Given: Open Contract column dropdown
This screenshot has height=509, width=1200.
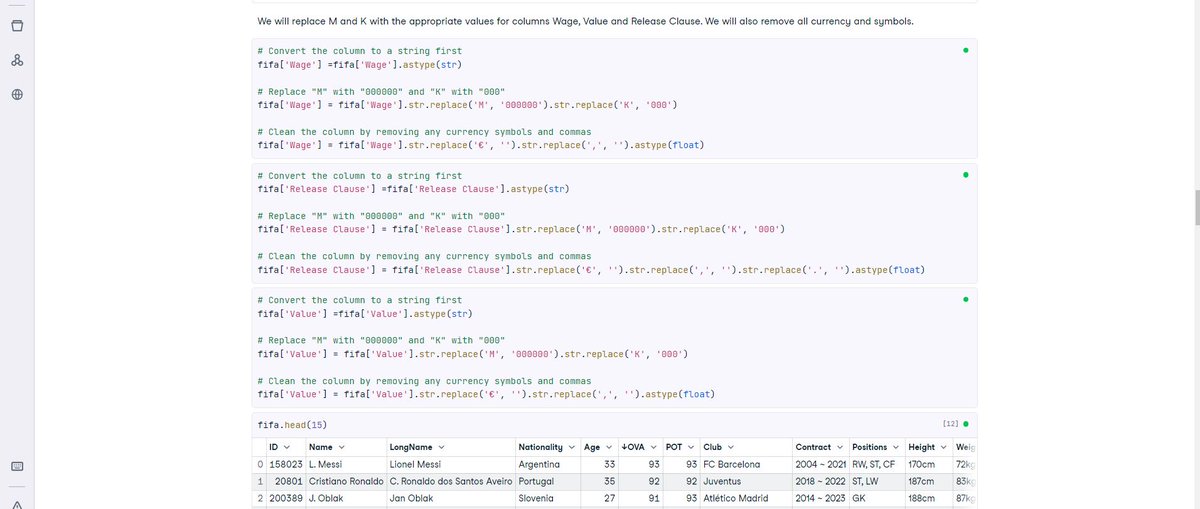Looking at the screenshot, I should (838, 447).
